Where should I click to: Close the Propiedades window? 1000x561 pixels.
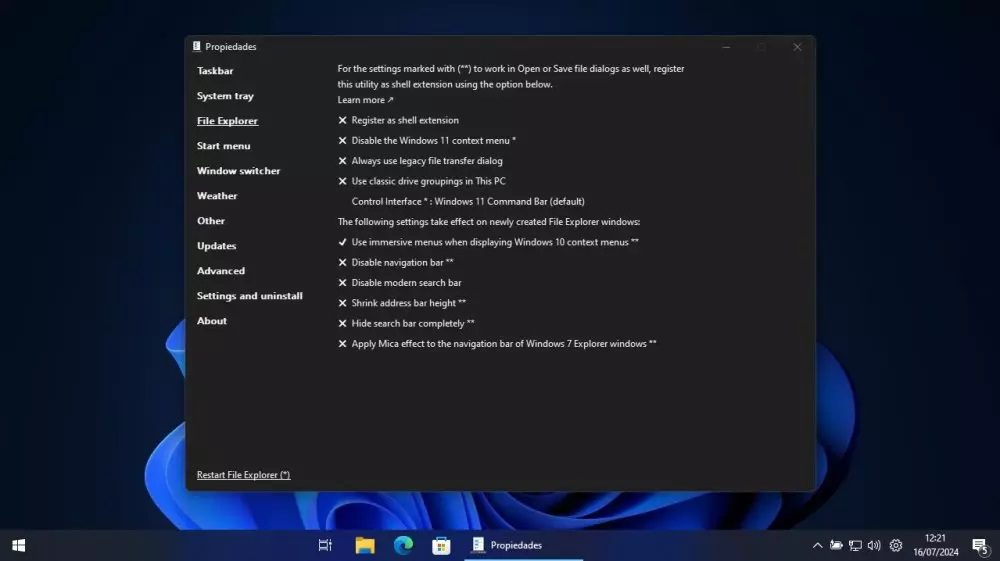(x=797, y=47)
